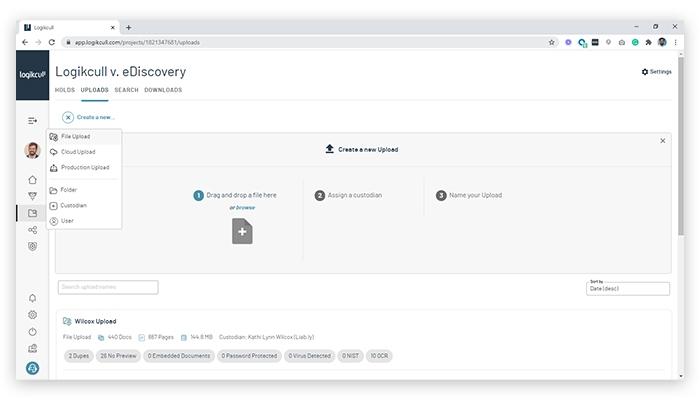Click the 887 Pages count in Wilcox Upload
The width and height of the screenshot is (700, 400).
click(x=160, y=338)
